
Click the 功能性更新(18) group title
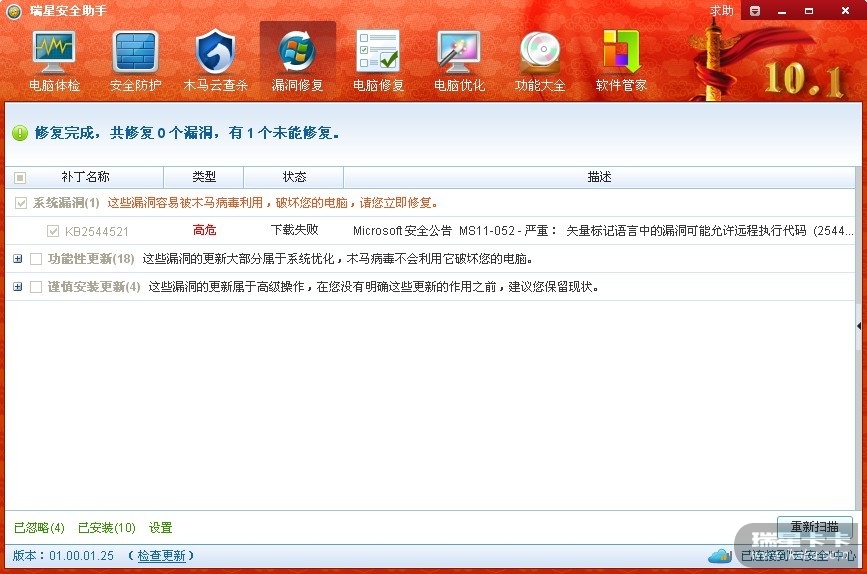(91, 259)
